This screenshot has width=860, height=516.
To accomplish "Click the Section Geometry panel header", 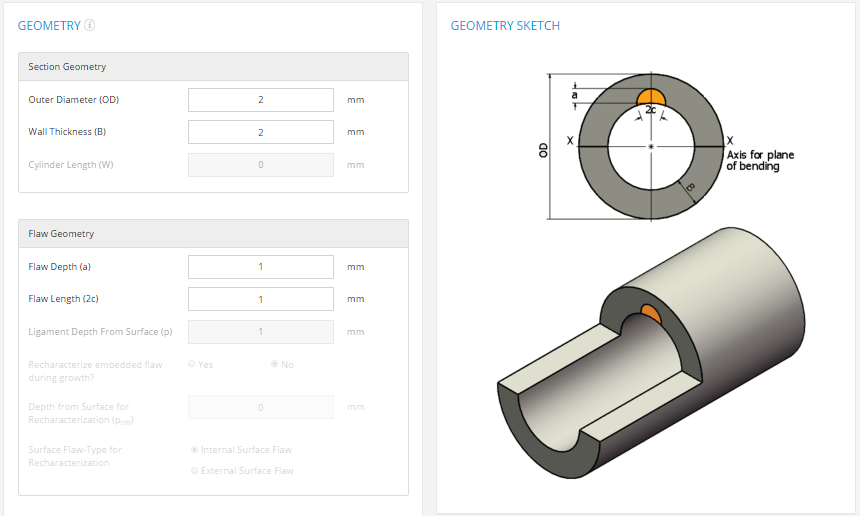I will (x=213, y=67).
